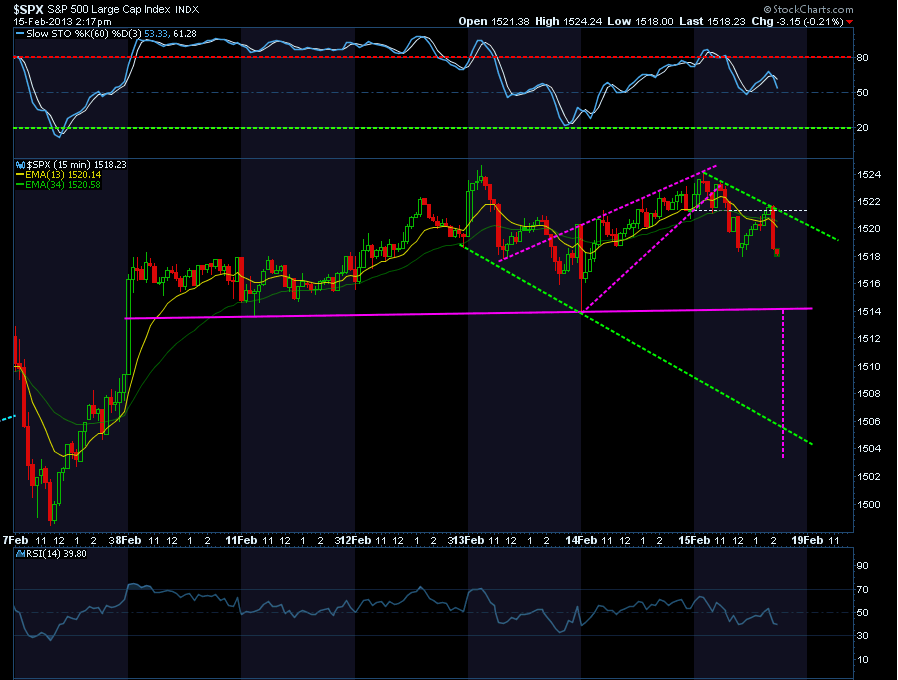This screenshot has width=898, height=680.
Task: Click the 1524 price axis label
Action: coord(869,175)
